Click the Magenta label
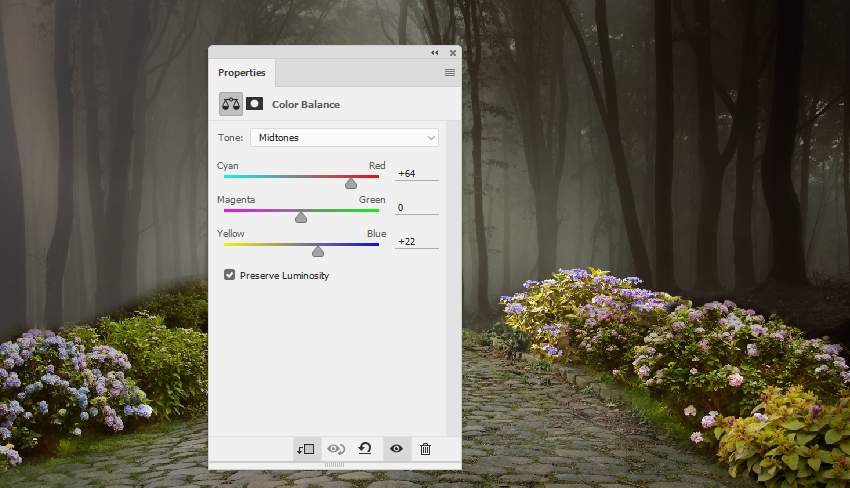Screen dimensions: 850x488 [236, 200]
